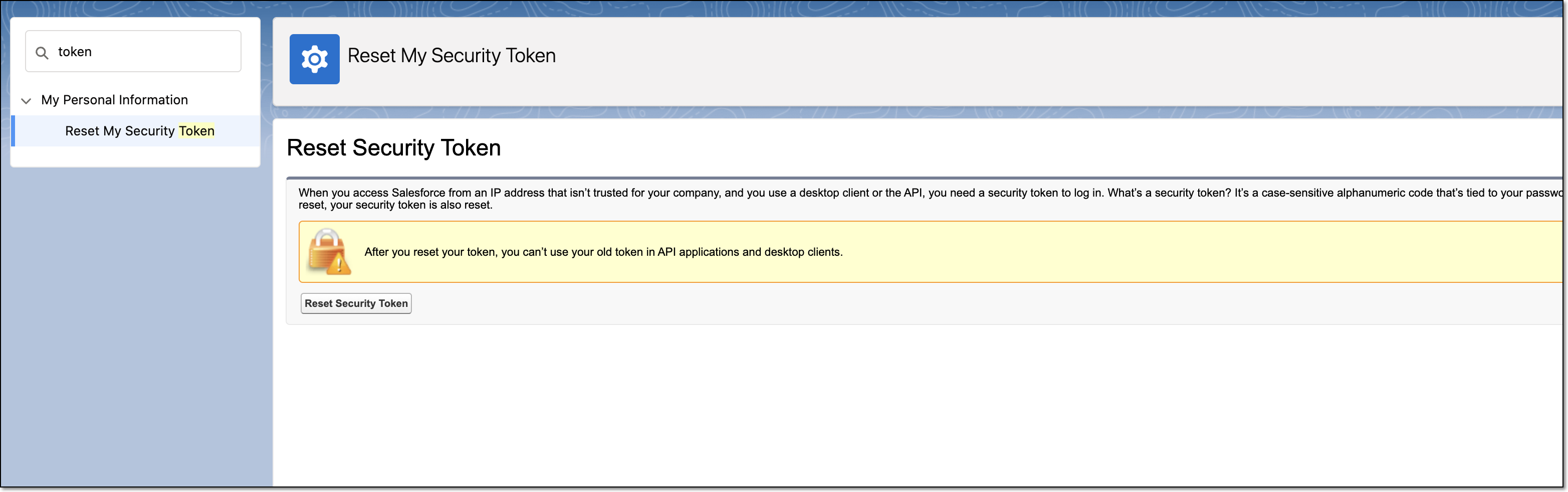Viewport: 1568px width, 492px height.
Task: Click the Reset My Security Token header title
Action: coord(451,55)
